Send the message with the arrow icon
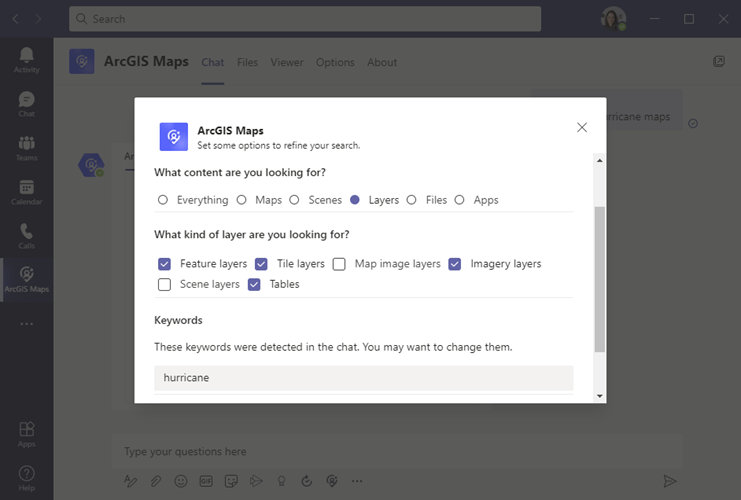 tap(669, 481)
